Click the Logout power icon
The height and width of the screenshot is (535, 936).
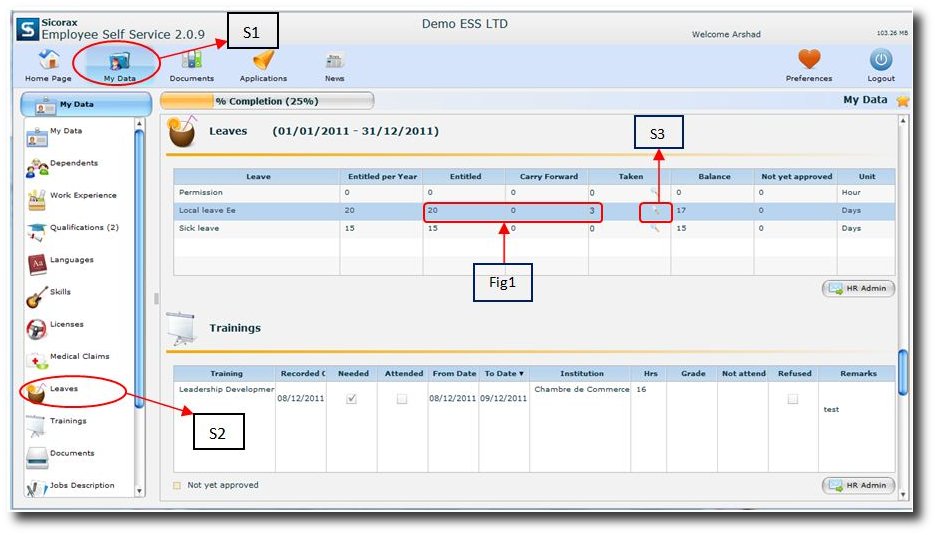[881, 61]
